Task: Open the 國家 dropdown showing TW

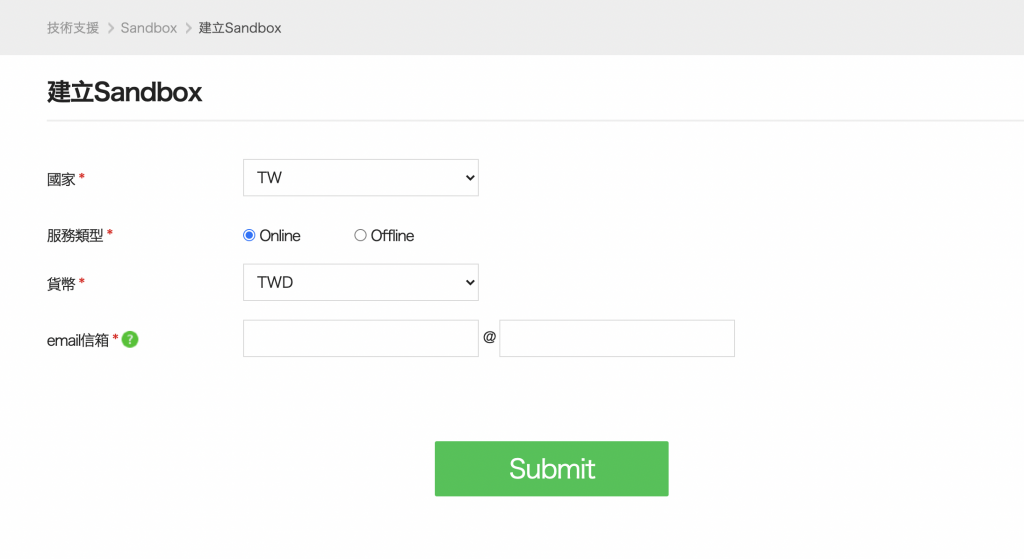Action: 360,178
